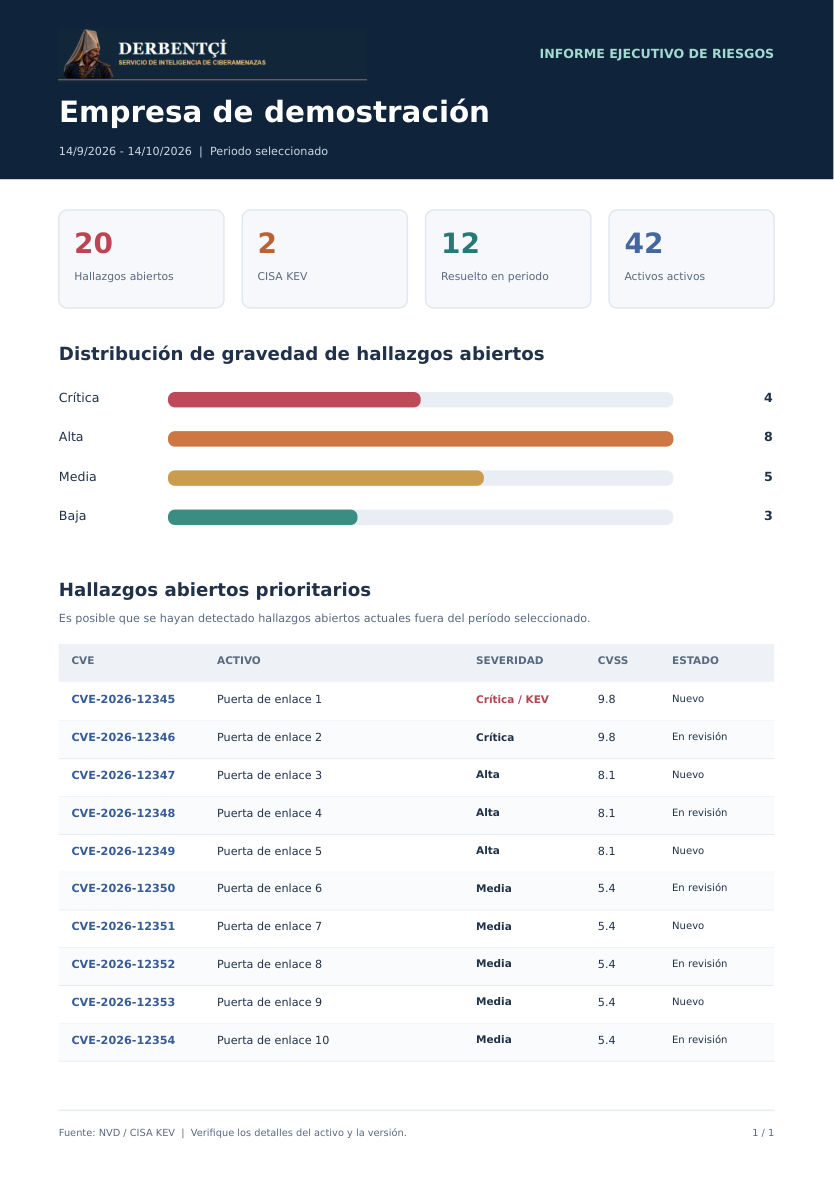
Task: Click the CVSS 9.8 of CVE-2026-12345
Action: point(606,699)
